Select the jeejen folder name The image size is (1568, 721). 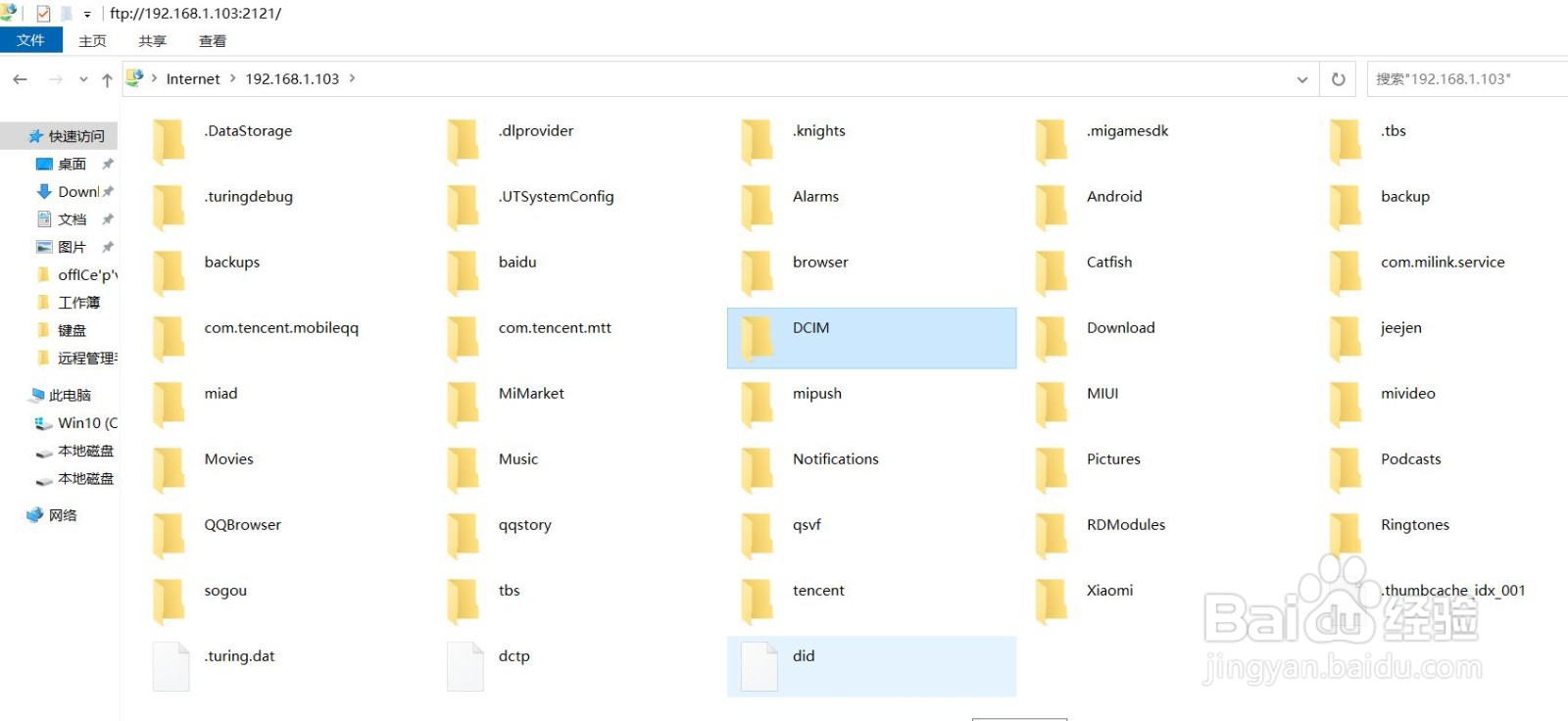[1400, 327]
